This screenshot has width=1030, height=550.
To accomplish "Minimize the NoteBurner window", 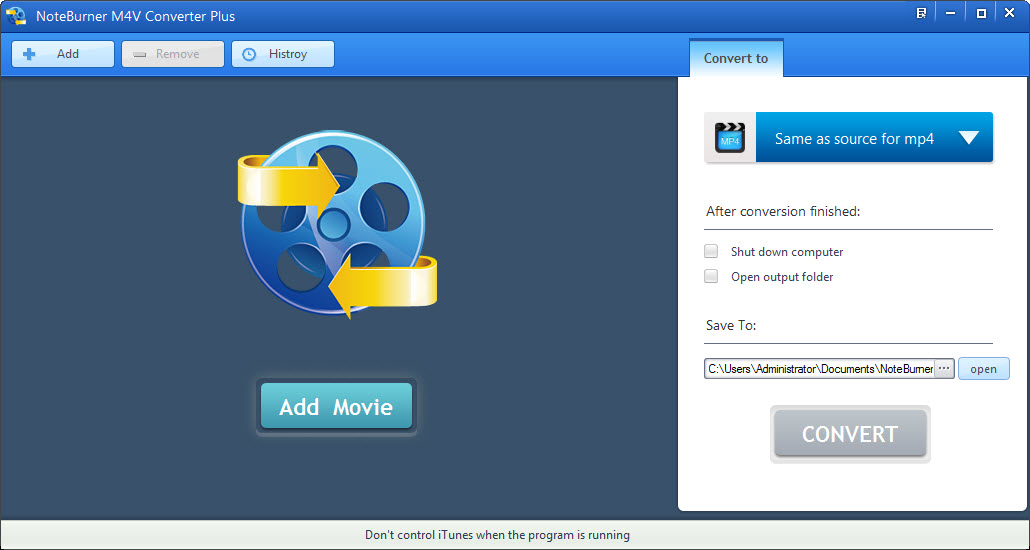I will coord(951,13).
